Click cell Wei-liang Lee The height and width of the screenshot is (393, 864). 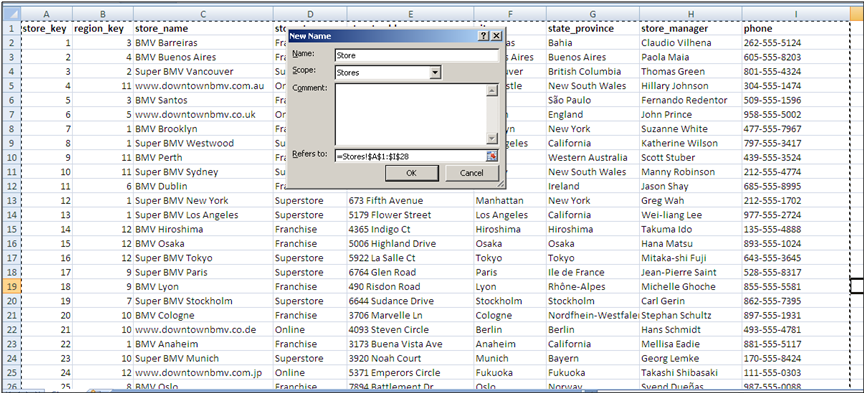point(690,215)
